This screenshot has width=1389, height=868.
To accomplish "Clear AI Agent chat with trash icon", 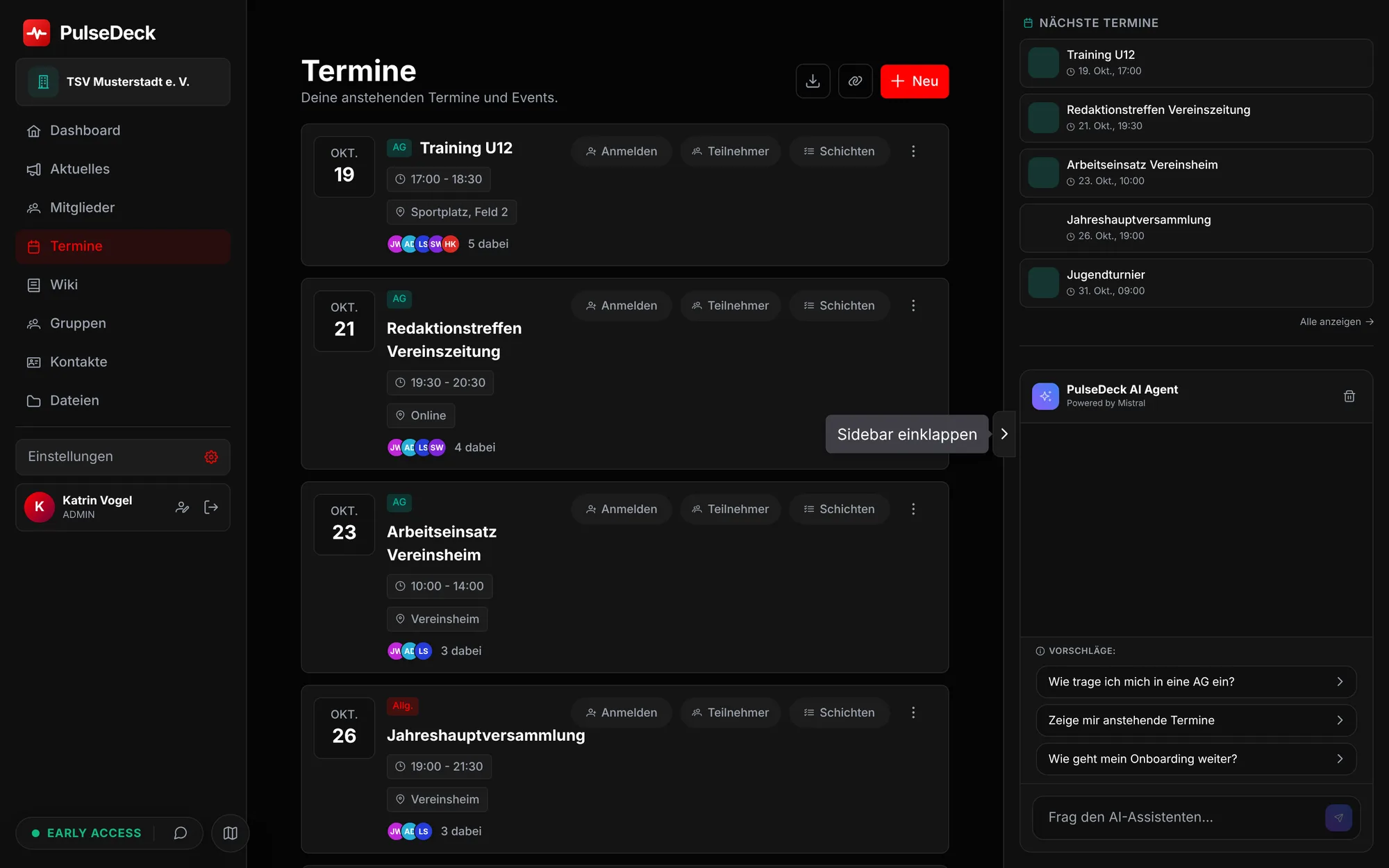I will point(1349,396).
